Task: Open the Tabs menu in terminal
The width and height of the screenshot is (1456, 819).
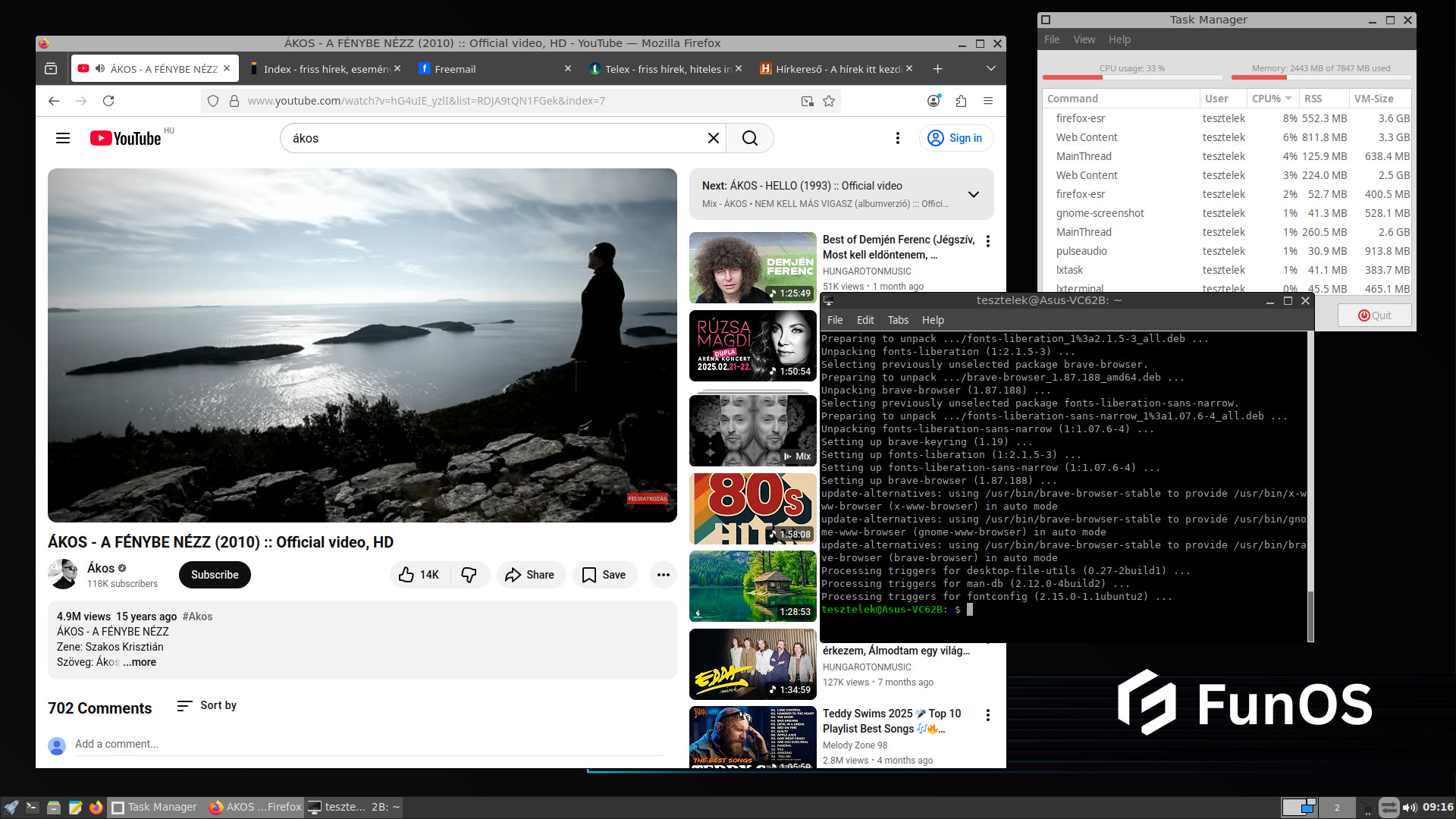Action: (898, 320)
